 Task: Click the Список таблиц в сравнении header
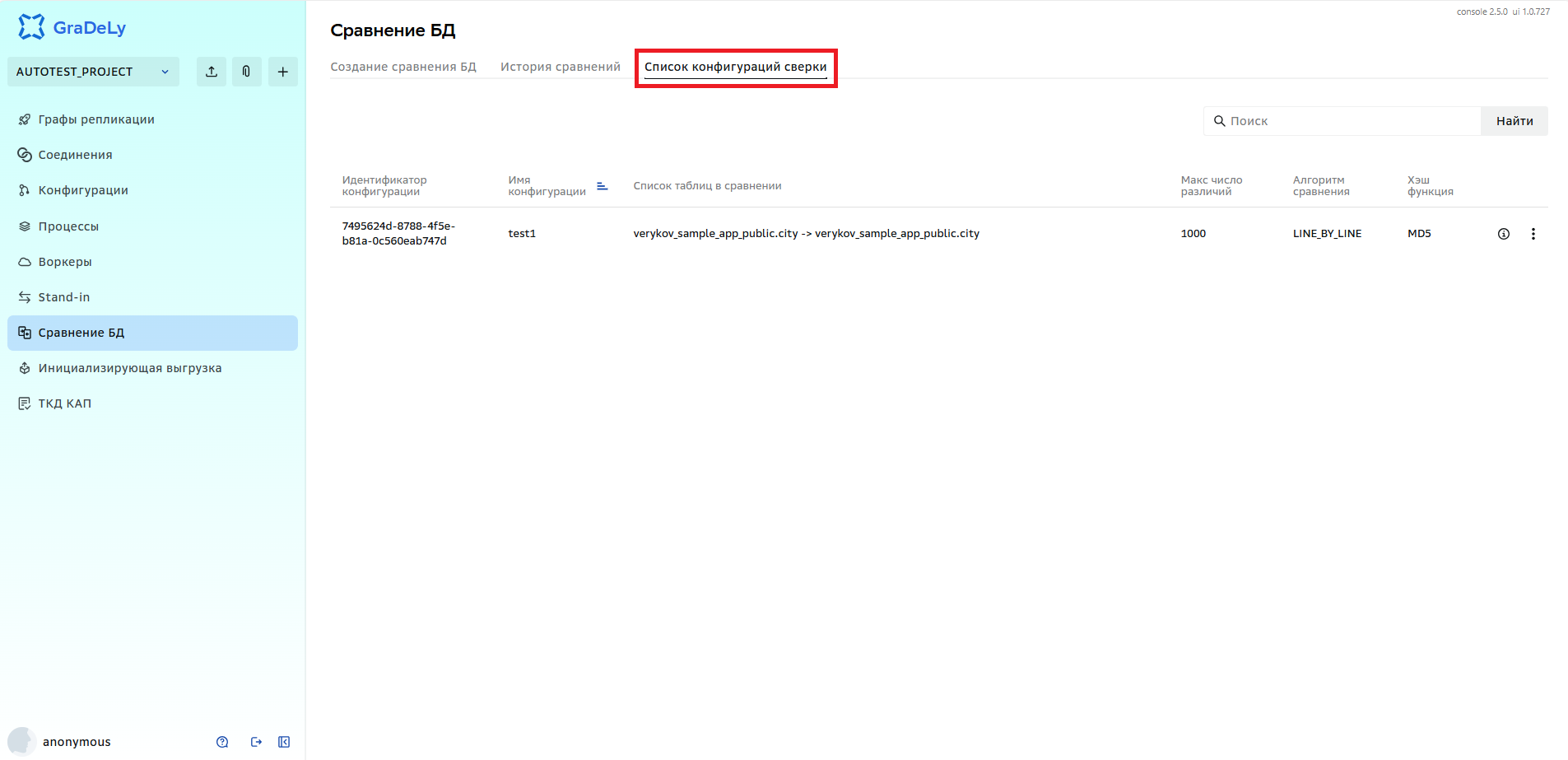click(x=707, y=186)
